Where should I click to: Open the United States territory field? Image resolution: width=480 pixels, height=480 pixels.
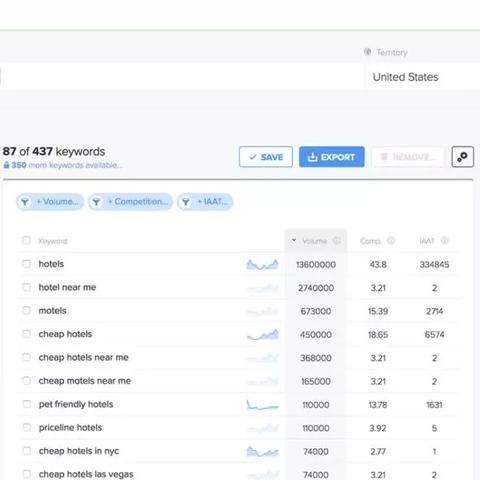[x=422, y=77]
